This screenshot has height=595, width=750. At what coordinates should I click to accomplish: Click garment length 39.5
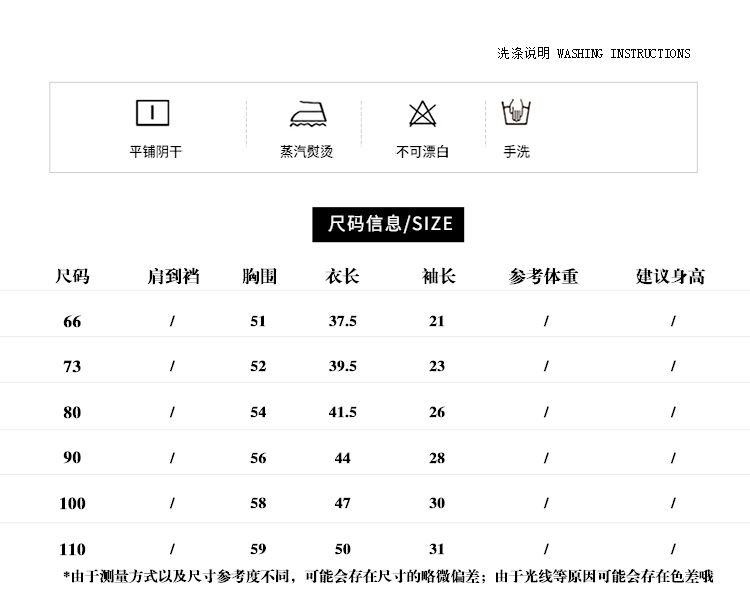tap(342, 366)
